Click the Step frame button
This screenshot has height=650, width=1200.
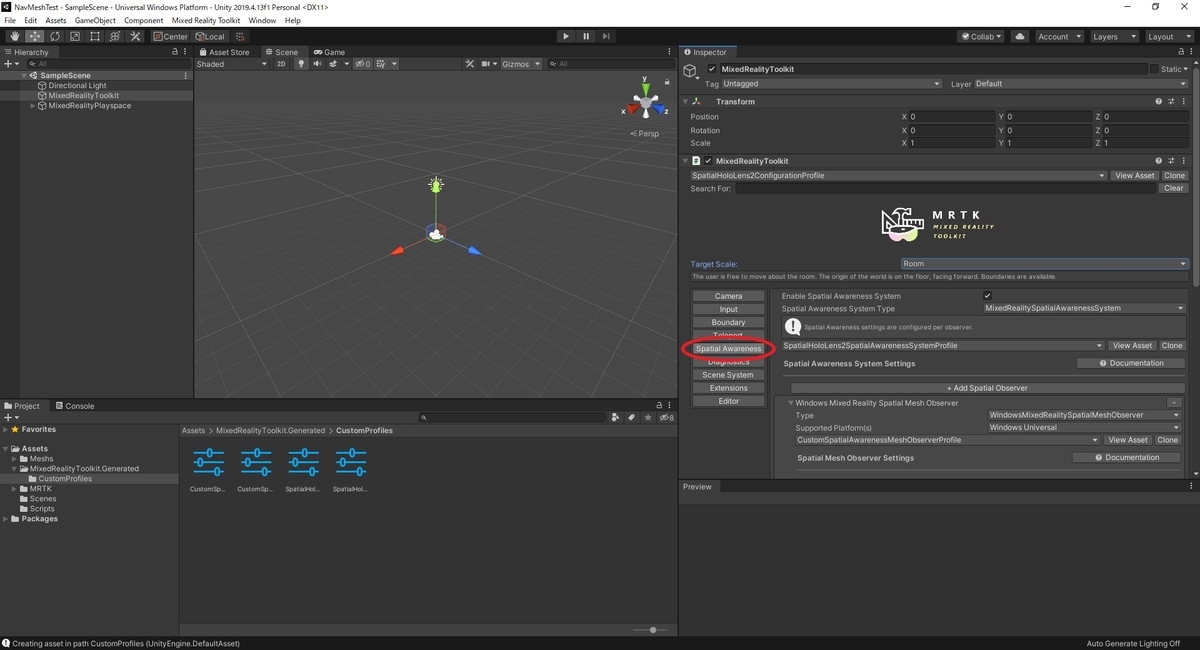pos(606,36)
